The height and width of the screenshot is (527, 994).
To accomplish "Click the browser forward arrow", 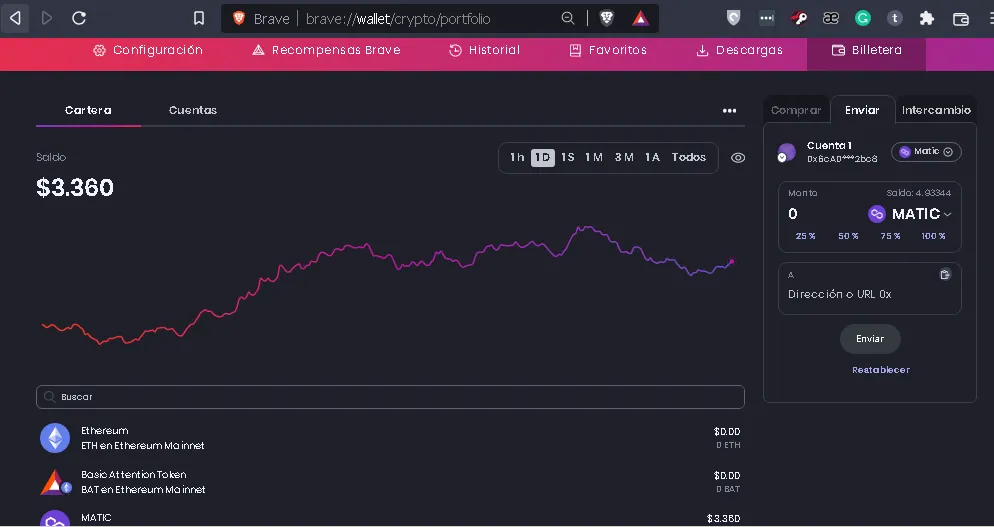I will pyautogui.click(x=47, y=18).
